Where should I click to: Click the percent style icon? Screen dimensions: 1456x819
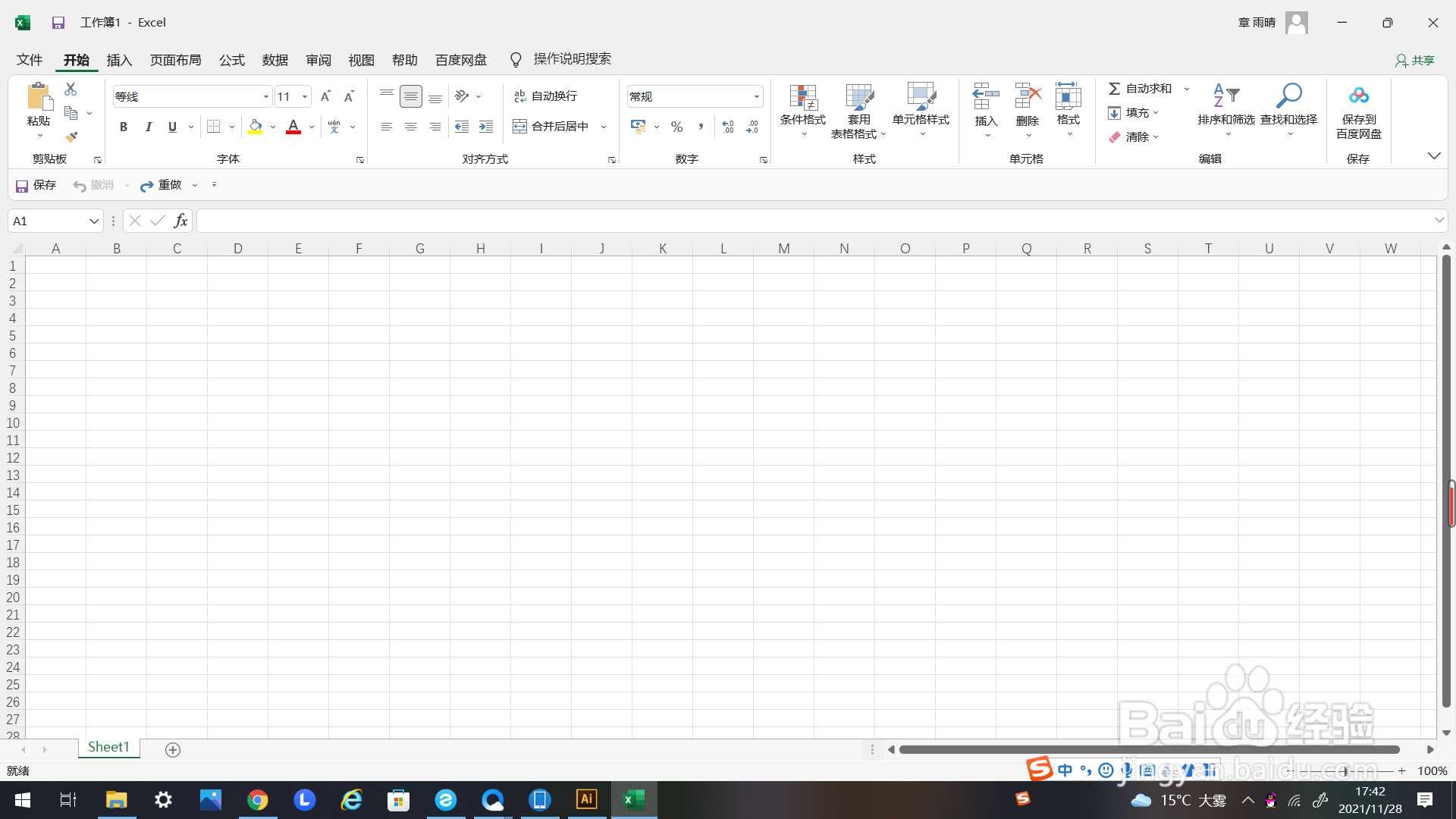[x=676, y=127]
